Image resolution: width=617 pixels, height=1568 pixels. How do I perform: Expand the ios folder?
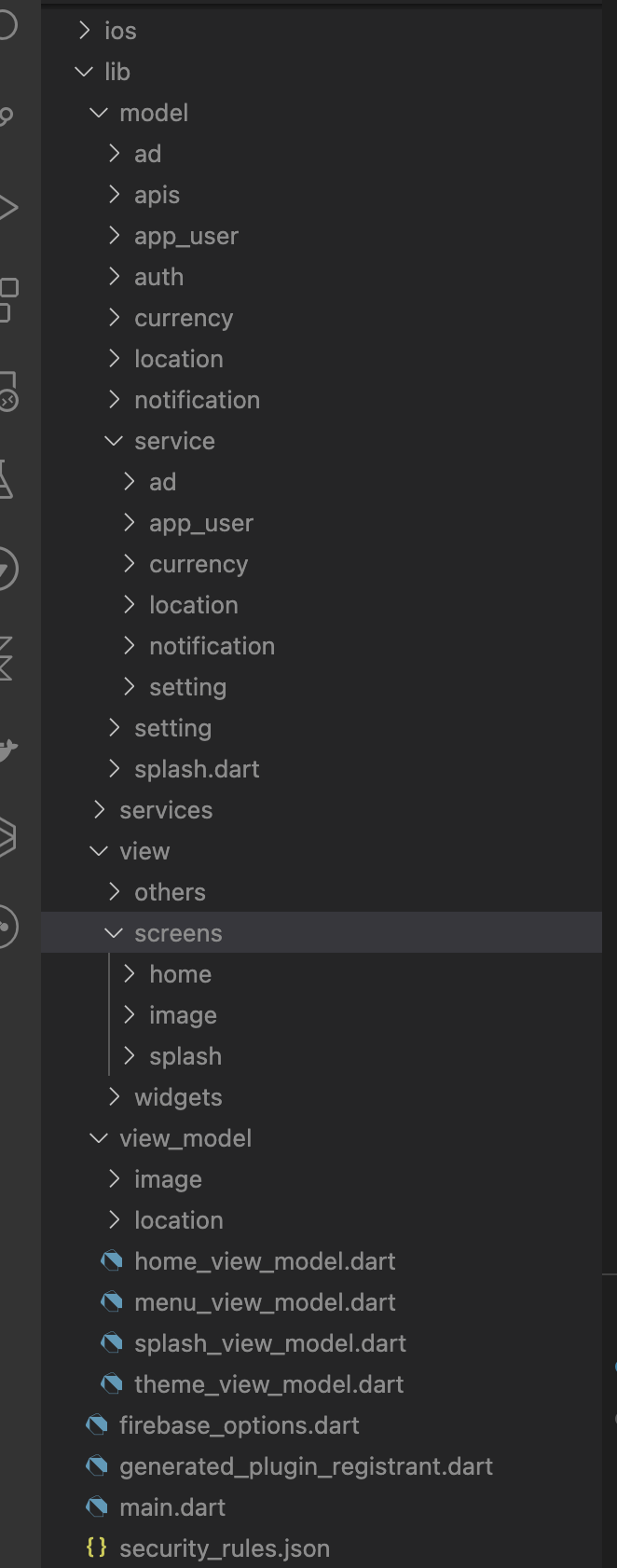(84, 31)
